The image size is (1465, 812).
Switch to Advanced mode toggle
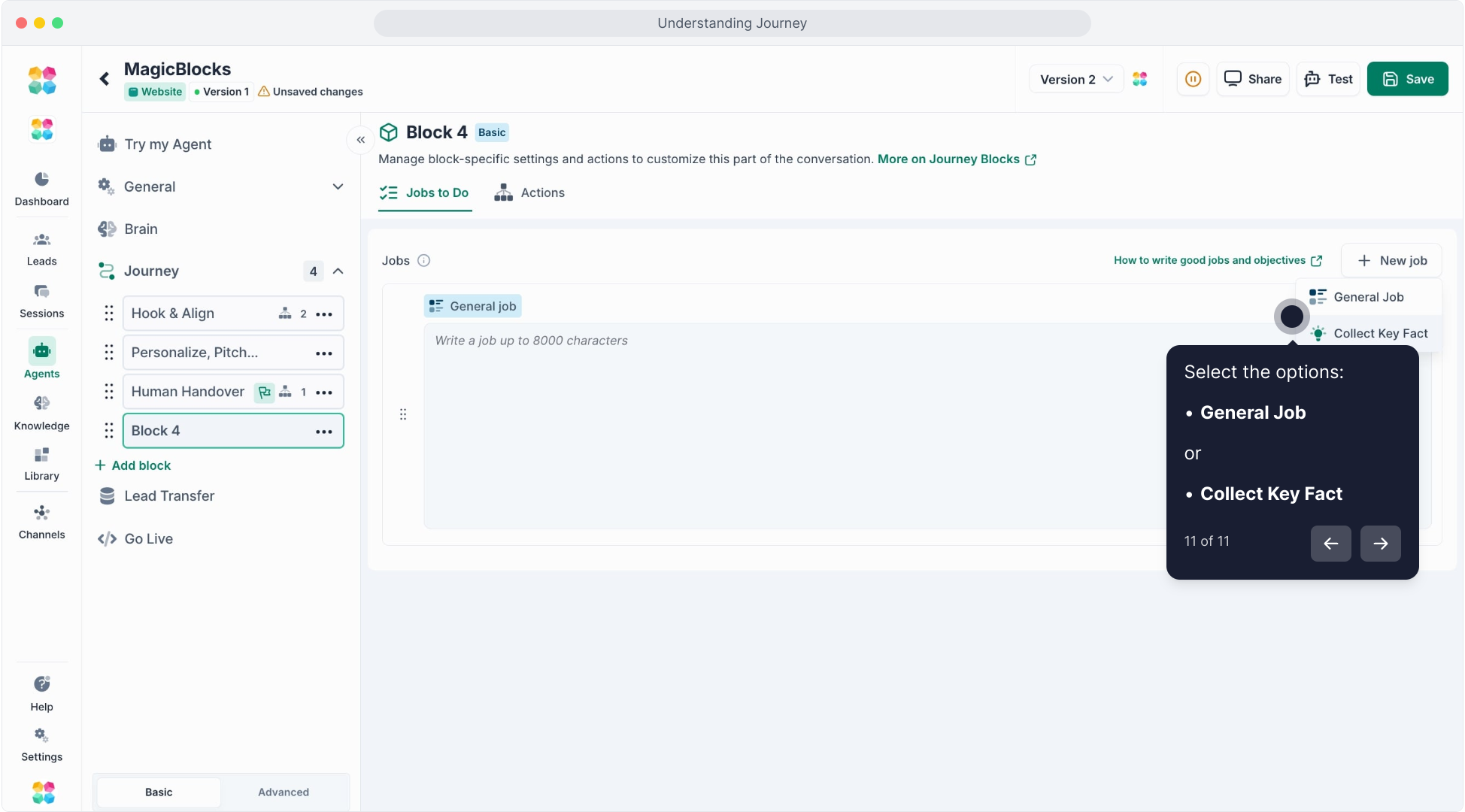(284, 792)
